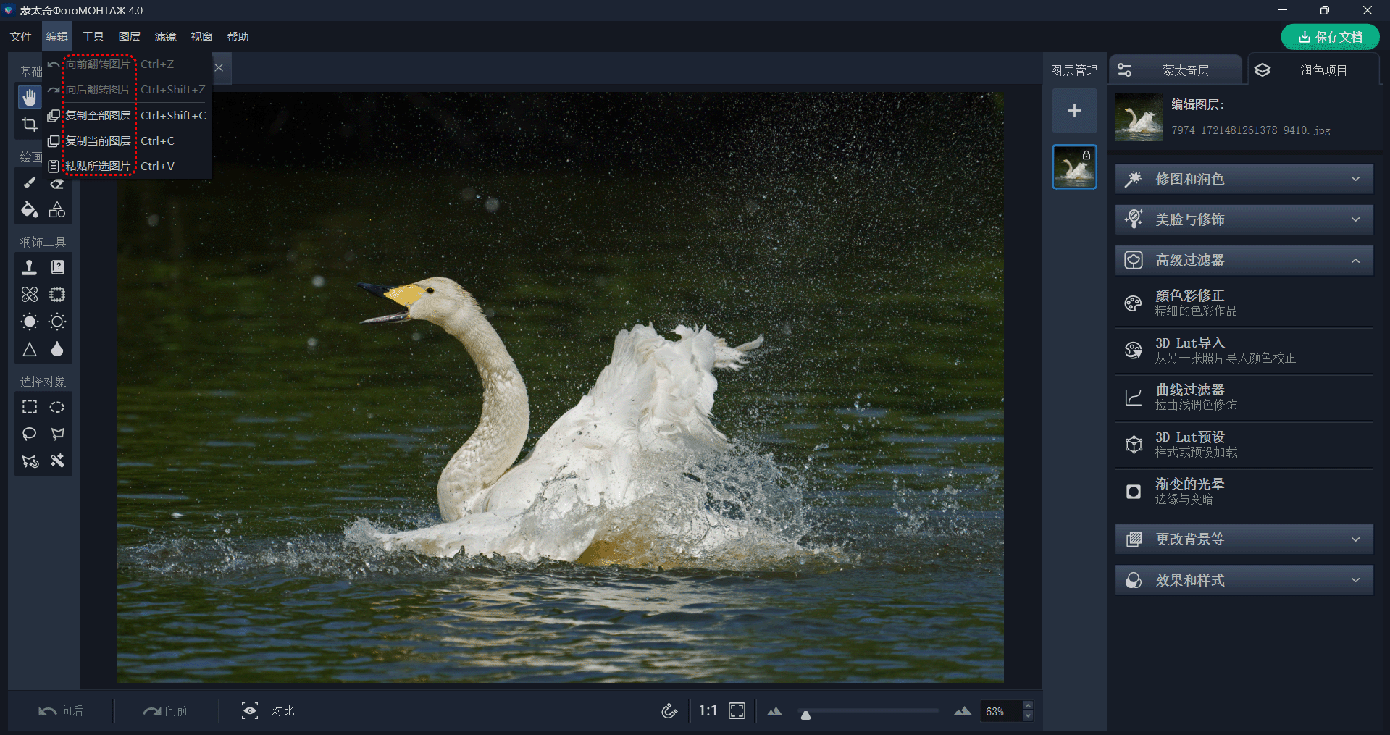Open the 3D Lut预设 option
This screenshot has height=735, width=1390.
pos(1244,444)
